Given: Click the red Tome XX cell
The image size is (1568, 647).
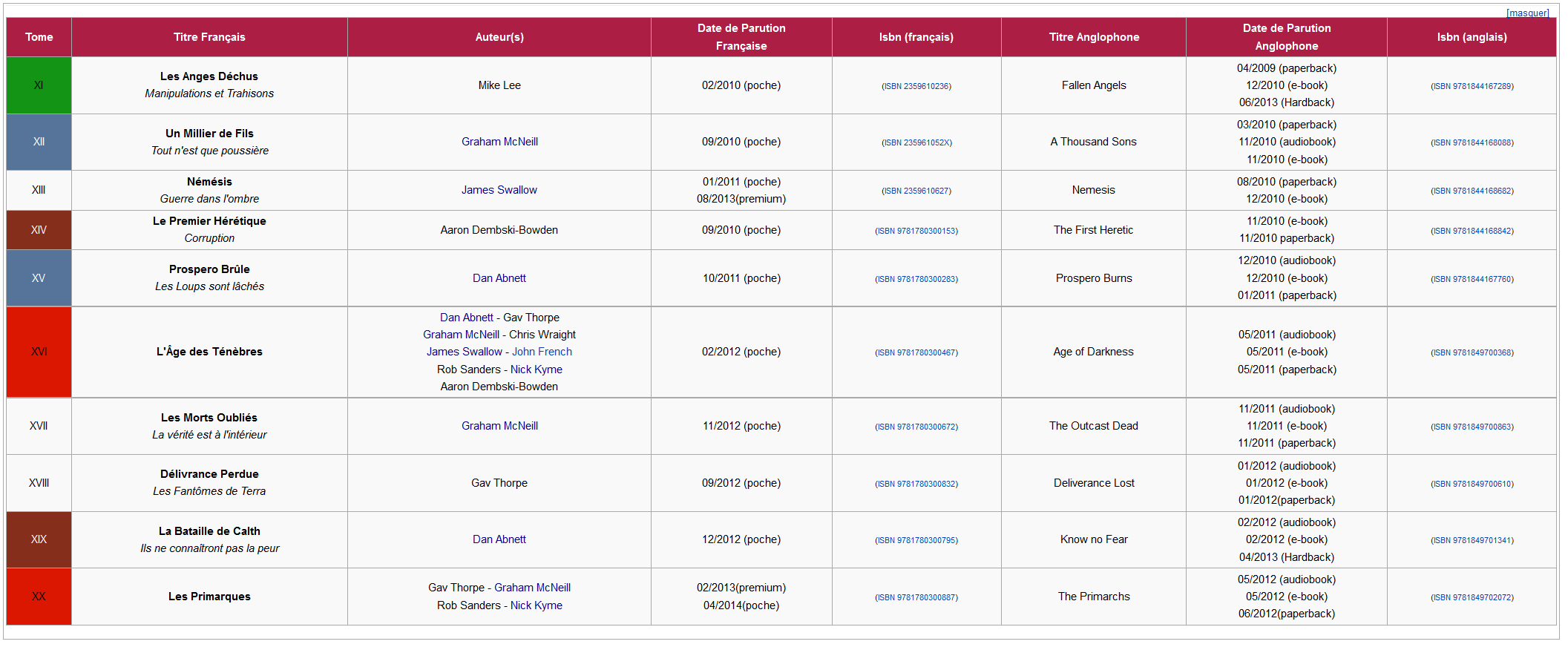Looking at the screenshot, I should click(x=39, y=597).
